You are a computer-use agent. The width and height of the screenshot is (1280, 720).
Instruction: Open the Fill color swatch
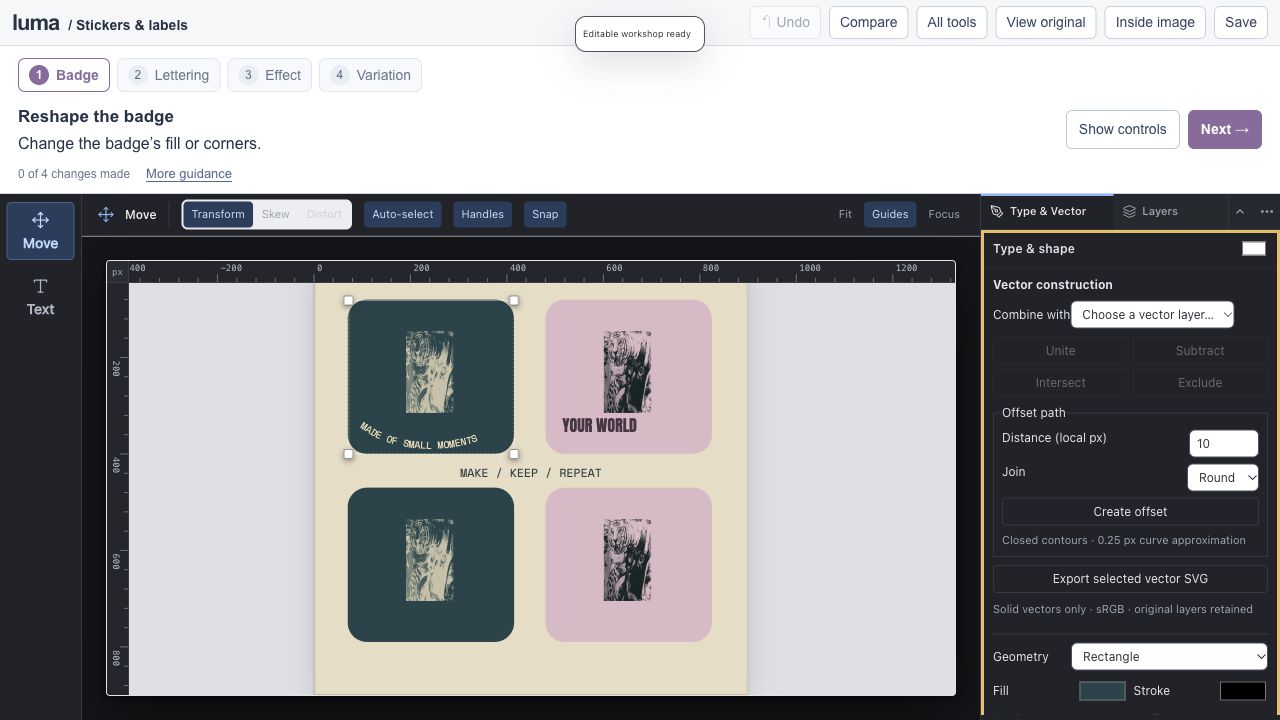(1102, 691)
